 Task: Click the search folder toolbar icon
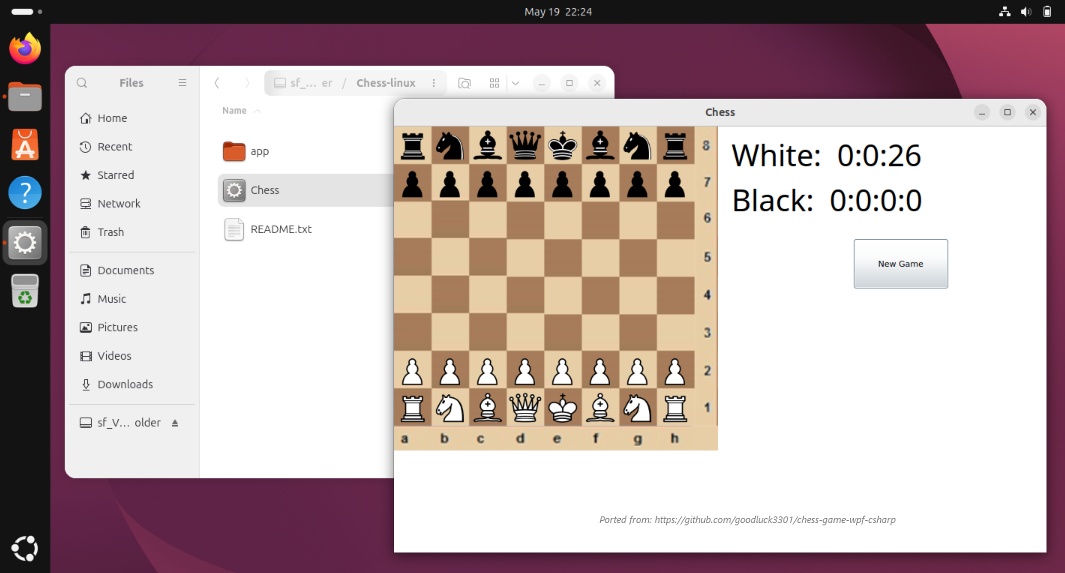465,83
